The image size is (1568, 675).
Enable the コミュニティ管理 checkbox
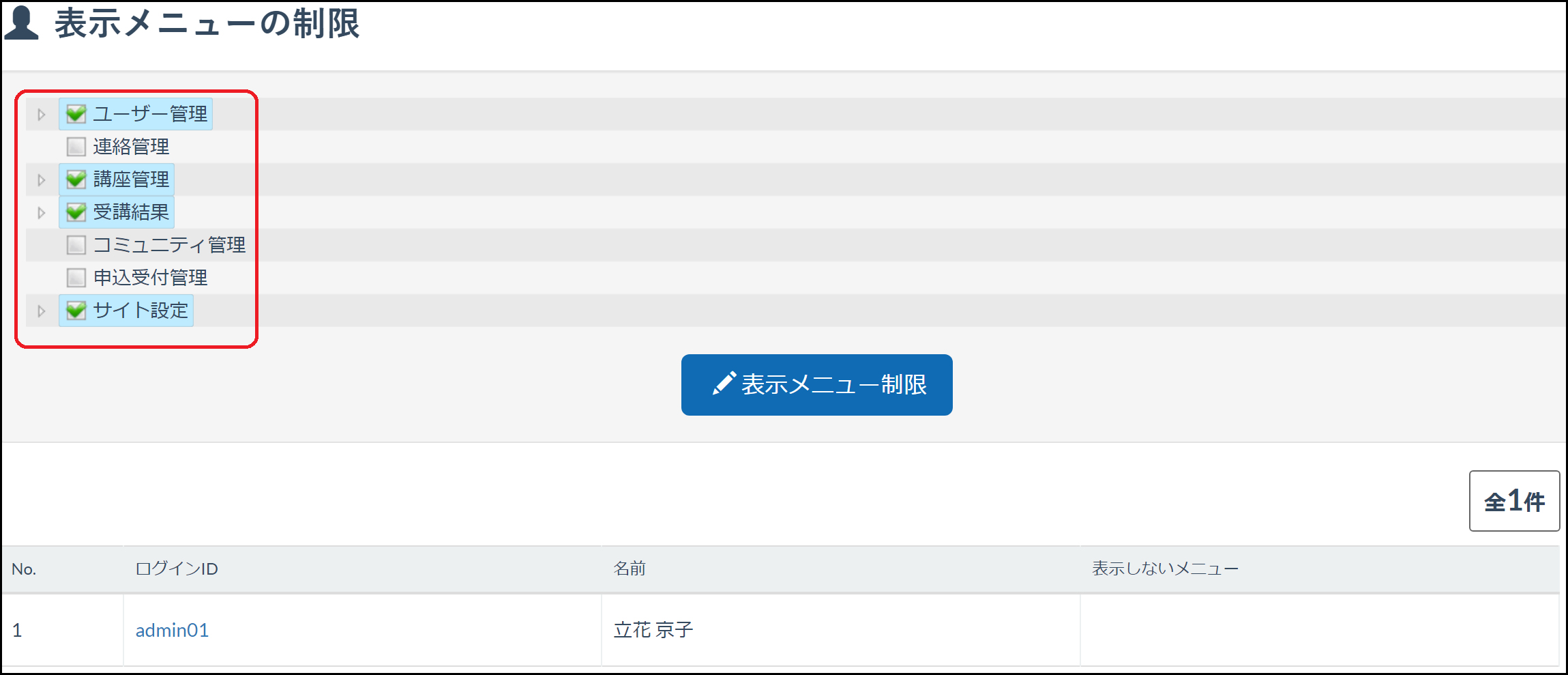pyautogui.click(x=76, y=244)
